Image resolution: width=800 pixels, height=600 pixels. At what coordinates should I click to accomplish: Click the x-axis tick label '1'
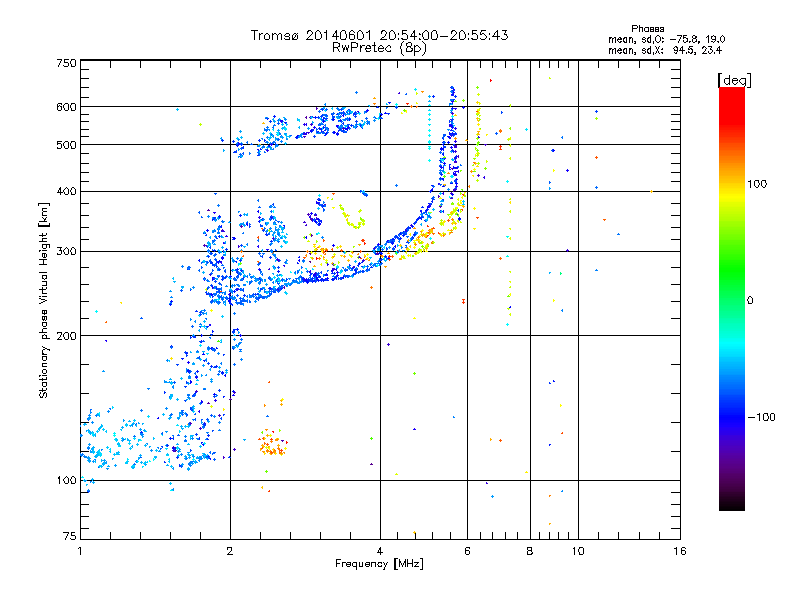[80, 551]
